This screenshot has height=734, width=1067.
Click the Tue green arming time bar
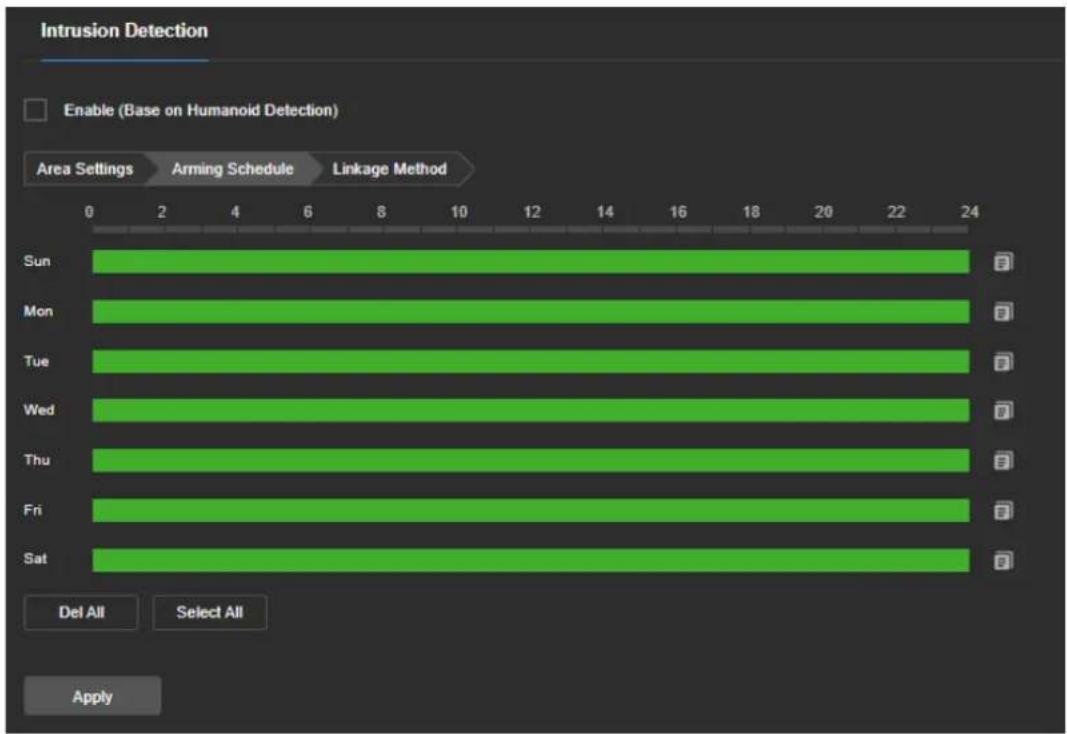point(531,361)
